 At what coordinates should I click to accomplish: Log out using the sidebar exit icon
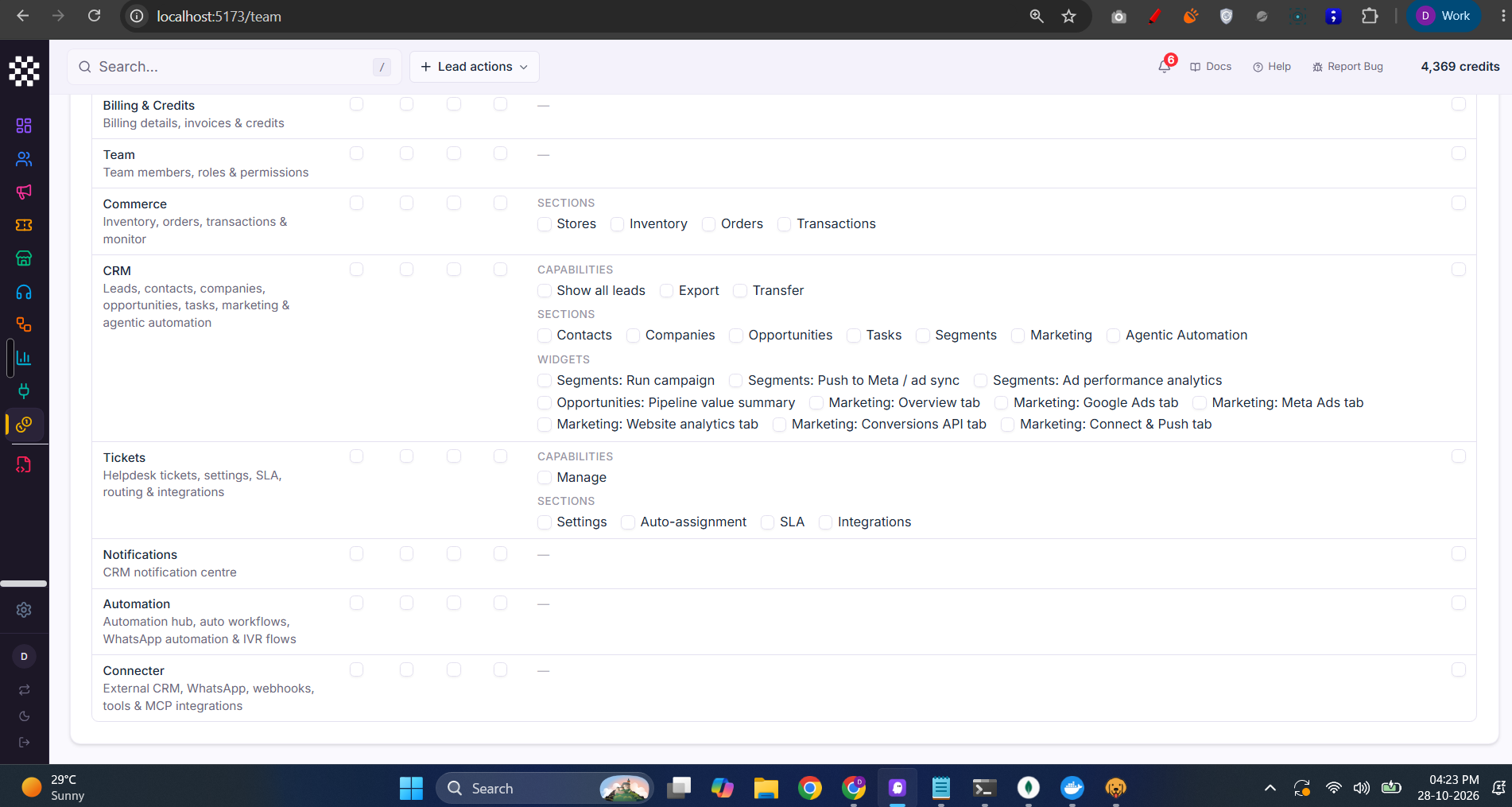[24, 742]
